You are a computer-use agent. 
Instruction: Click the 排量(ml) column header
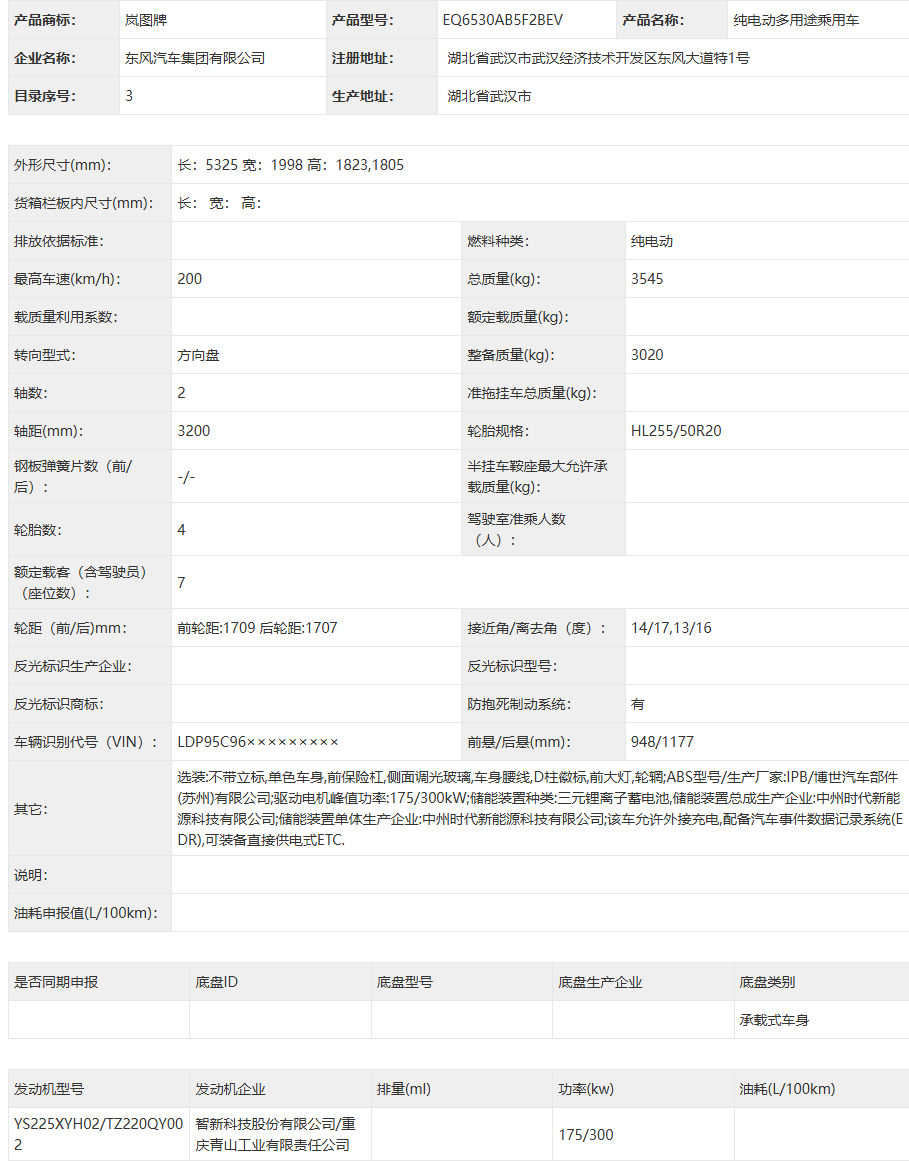[403, 1089]
